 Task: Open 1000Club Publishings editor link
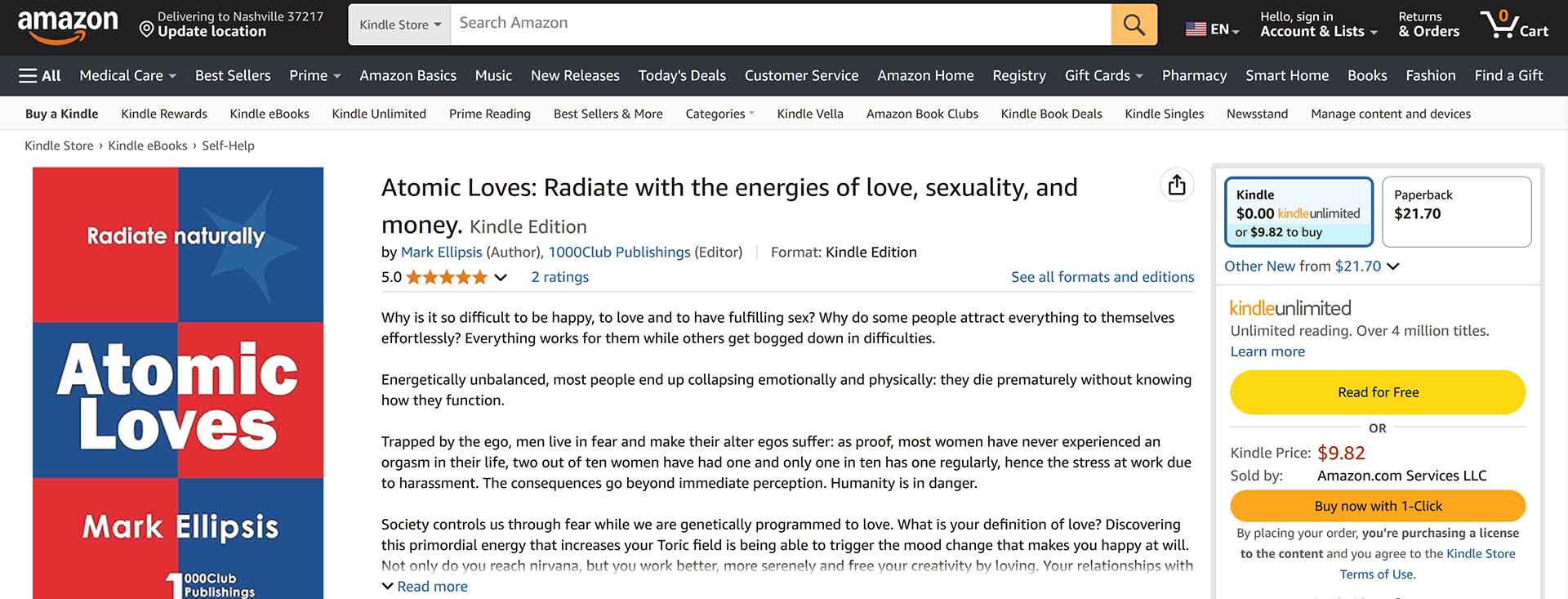(x=619, y=253)
